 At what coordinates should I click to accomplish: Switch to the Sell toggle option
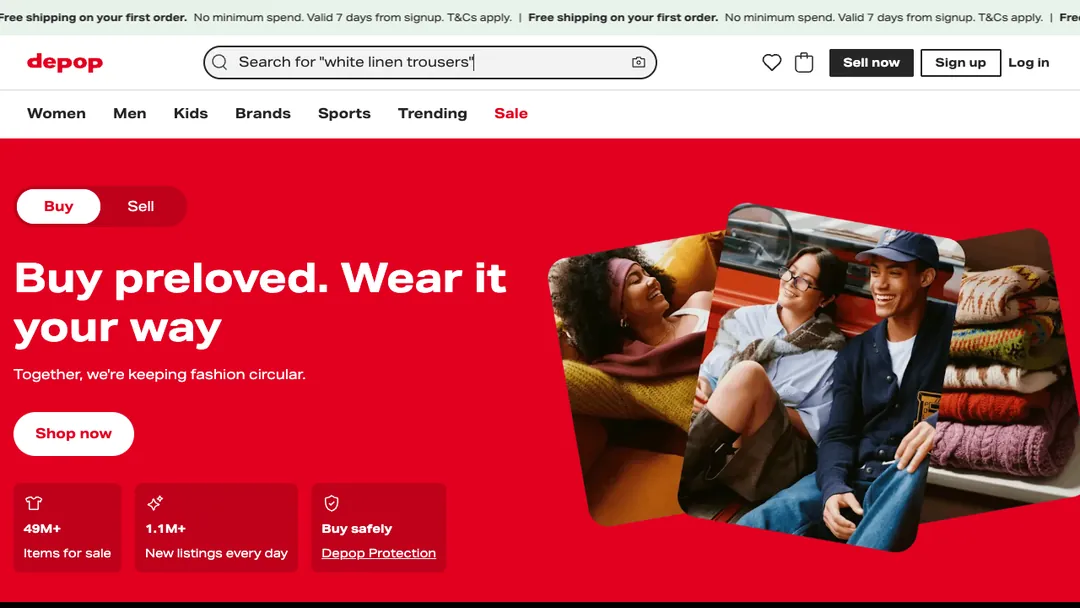coord(141,207)
